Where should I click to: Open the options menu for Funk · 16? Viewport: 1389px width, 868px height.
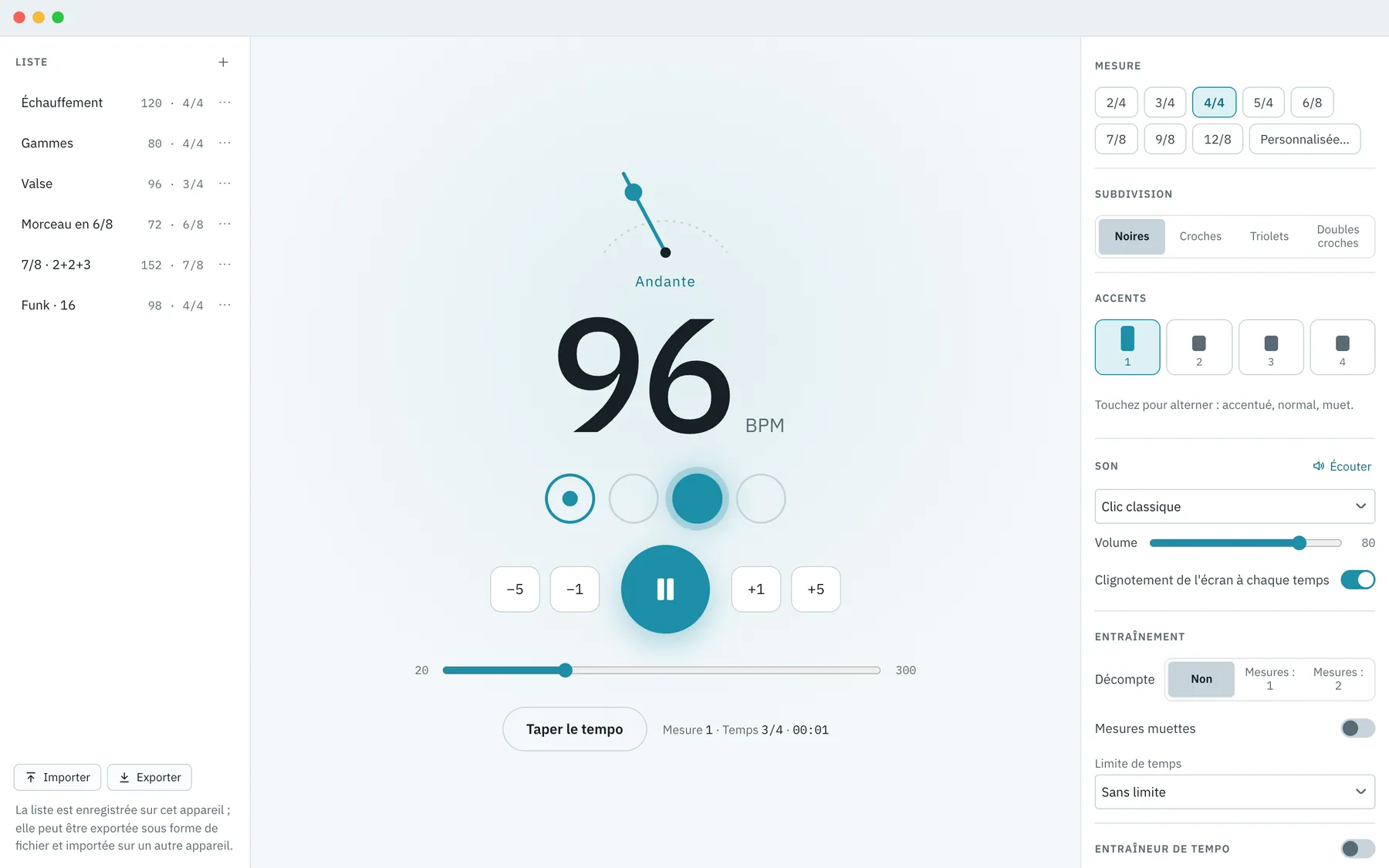225,306
